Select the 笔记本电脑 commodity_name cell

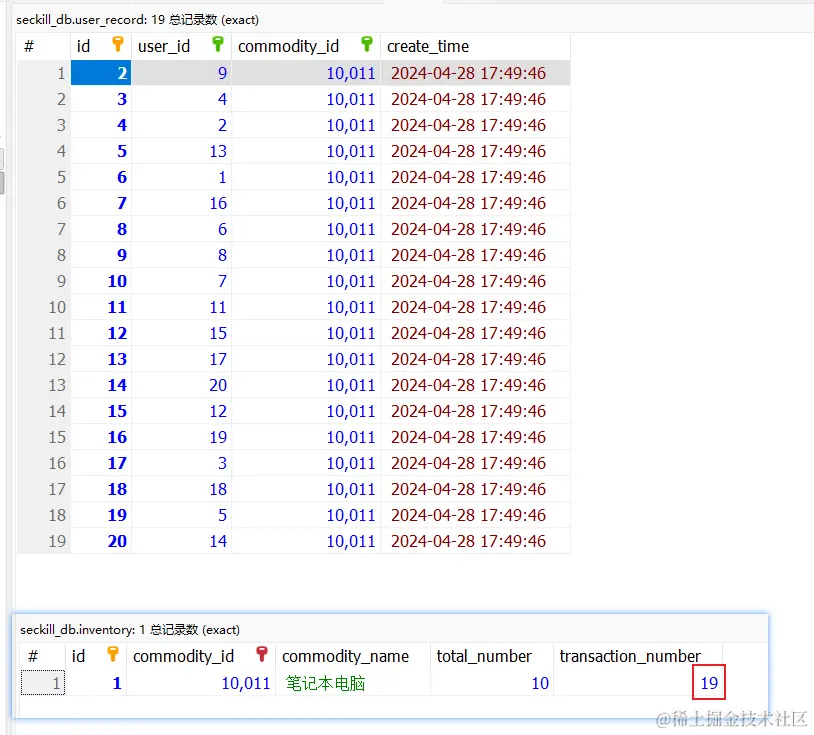point(352,683)
